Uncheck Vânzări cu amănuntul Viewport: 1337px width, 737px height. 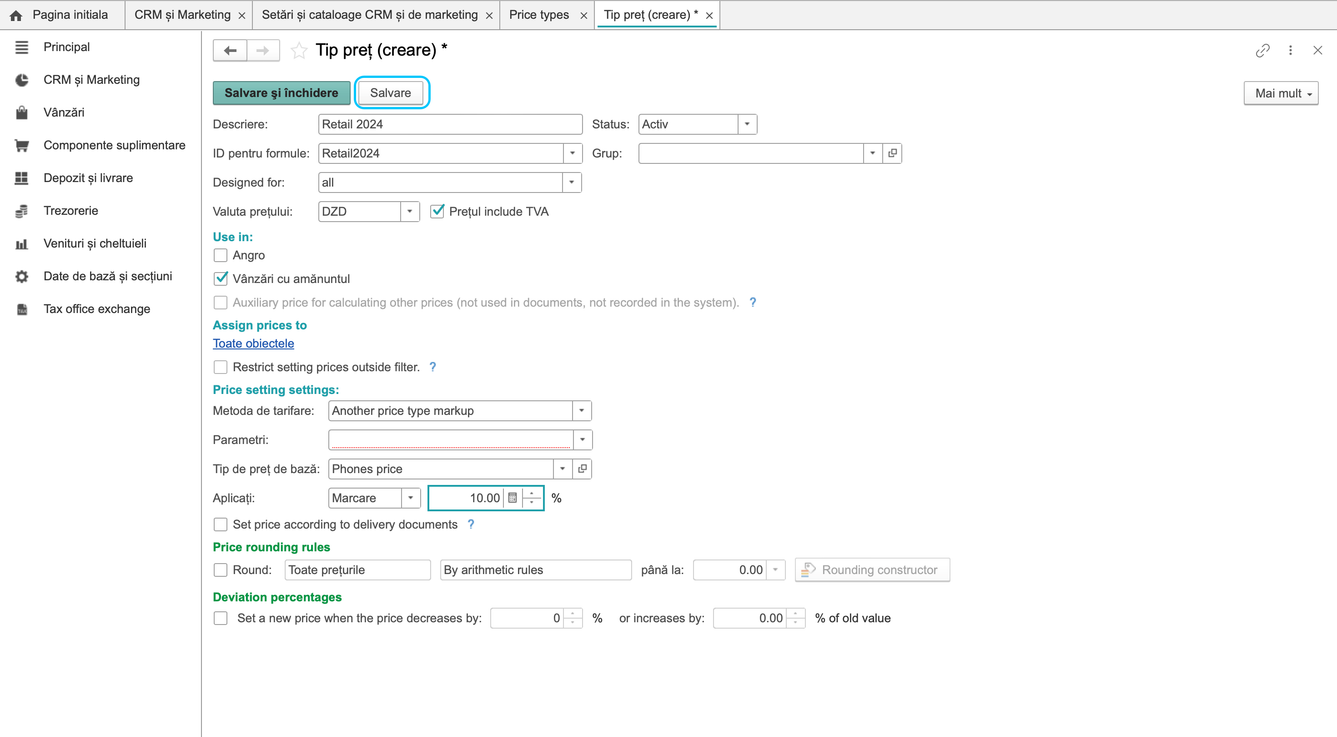point(220,279)
